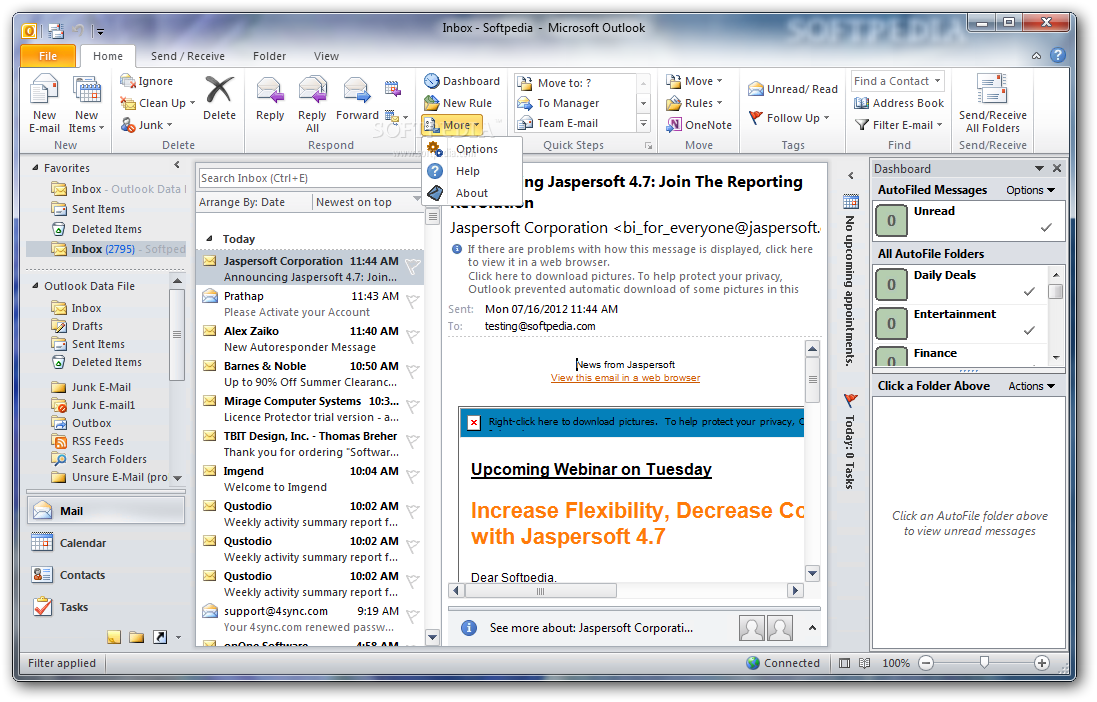Open Outlook Help question mark icon
Viewport: 1097px width, 702px height.
tap(1058, 55)
